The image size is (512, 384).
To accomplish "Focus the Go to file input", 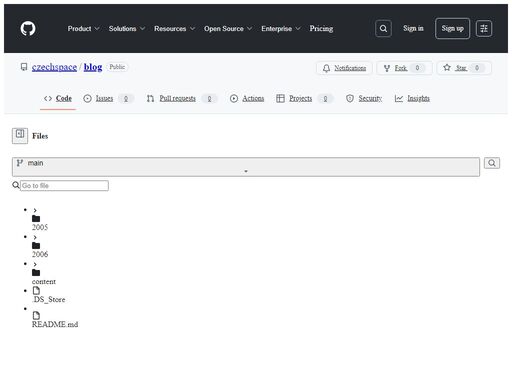I will [x=64, y=185].
